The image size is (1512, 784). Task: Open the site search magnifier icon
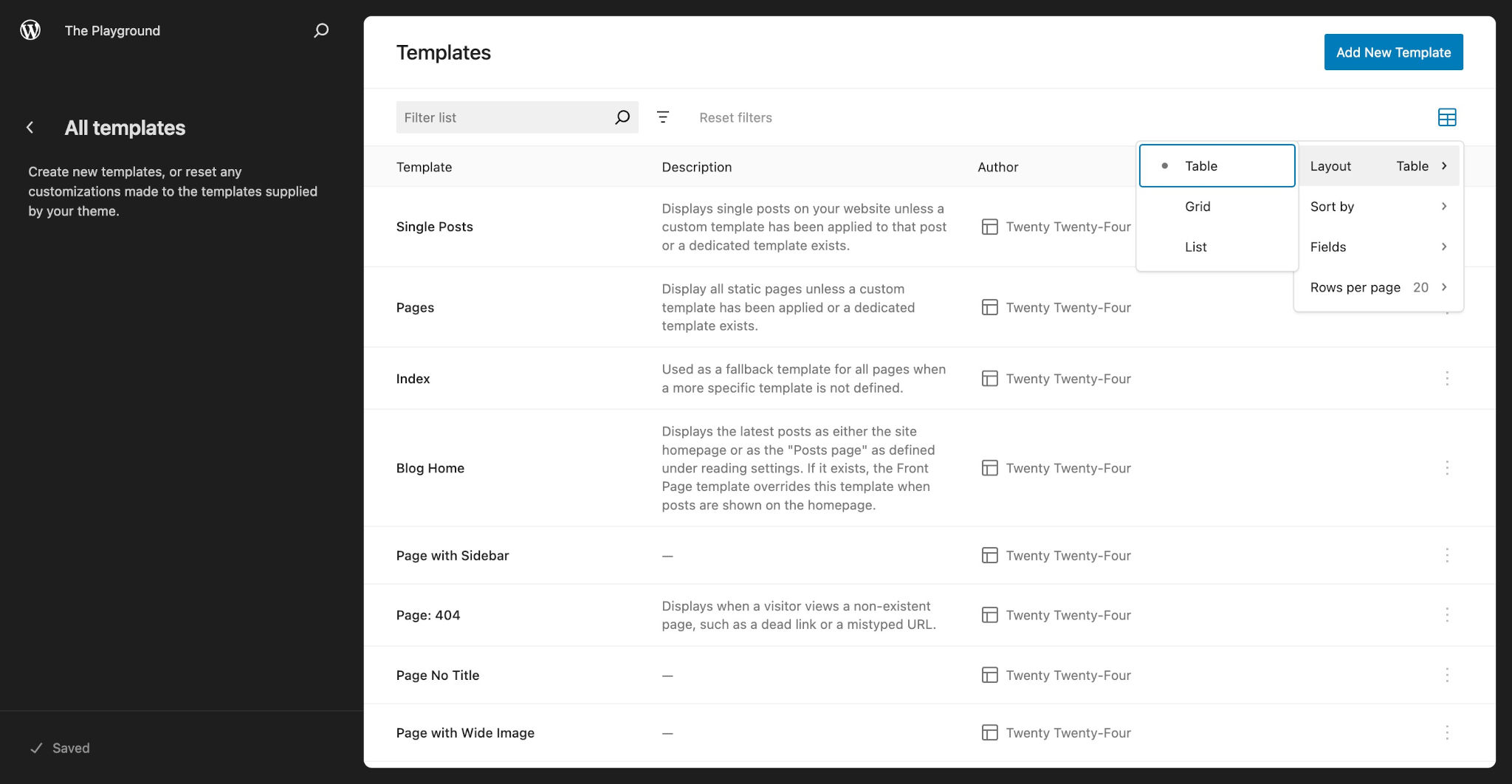[321, 30]
